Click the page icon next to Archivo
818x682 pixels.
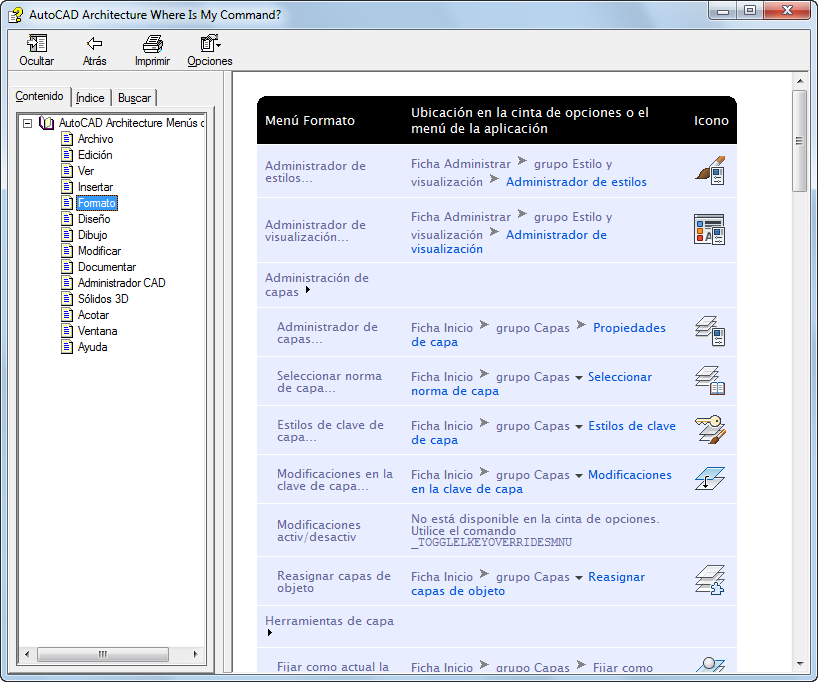point(67,139)
